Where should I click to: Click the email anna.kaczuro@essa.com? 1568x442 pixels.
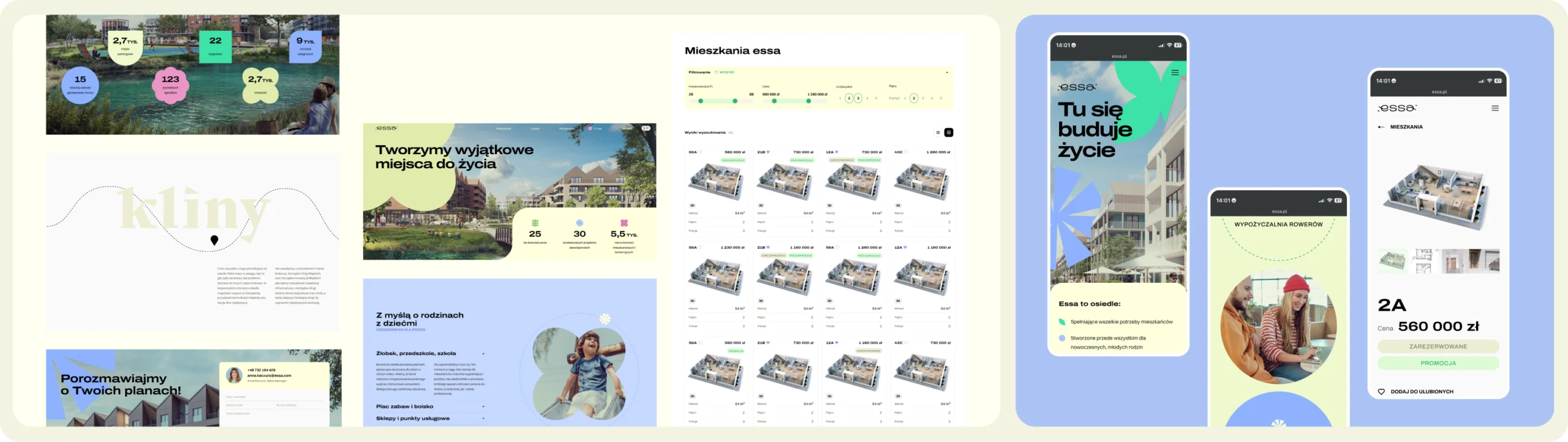pos(269,376)
